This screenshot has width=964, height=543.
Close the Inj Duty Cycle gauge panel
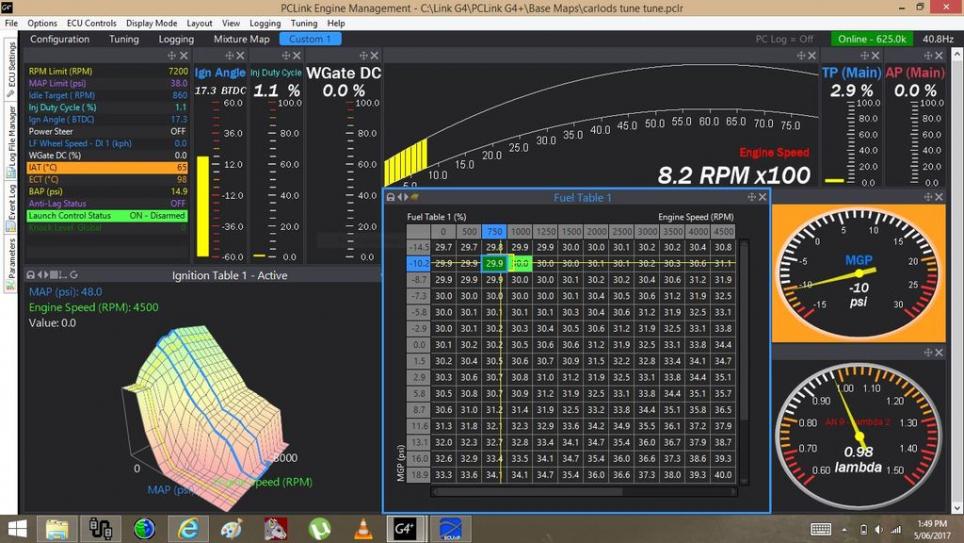297,56
